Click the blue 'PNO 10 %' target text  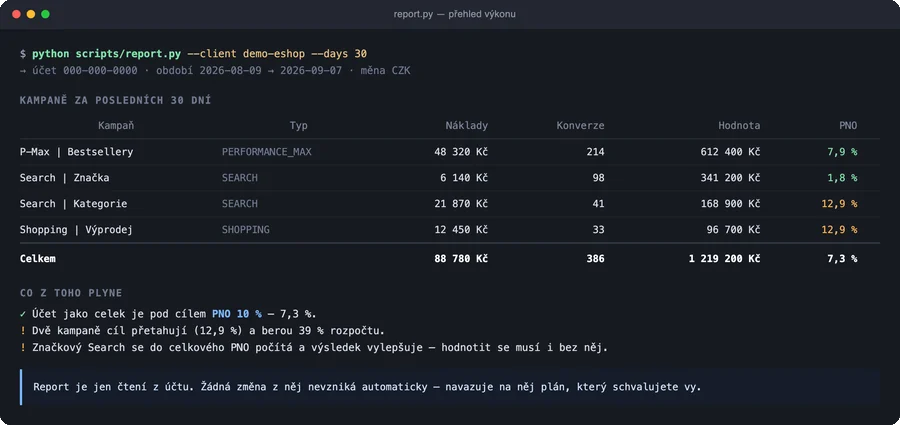(x=236, y=314)
